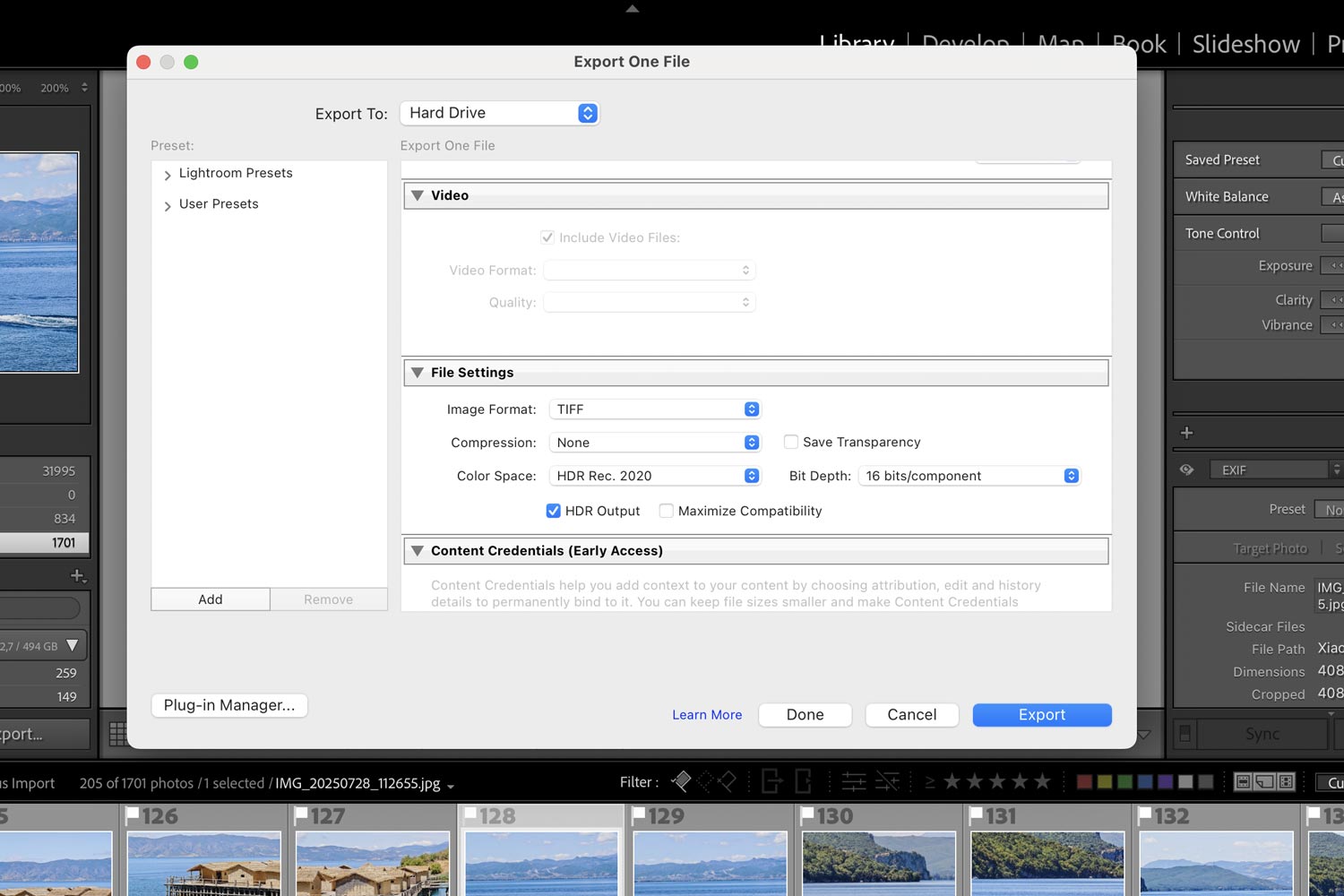Open the Image Format TIFF dropdown
The height and width of the screenshot is (896, 1344).
pos(655,409)
